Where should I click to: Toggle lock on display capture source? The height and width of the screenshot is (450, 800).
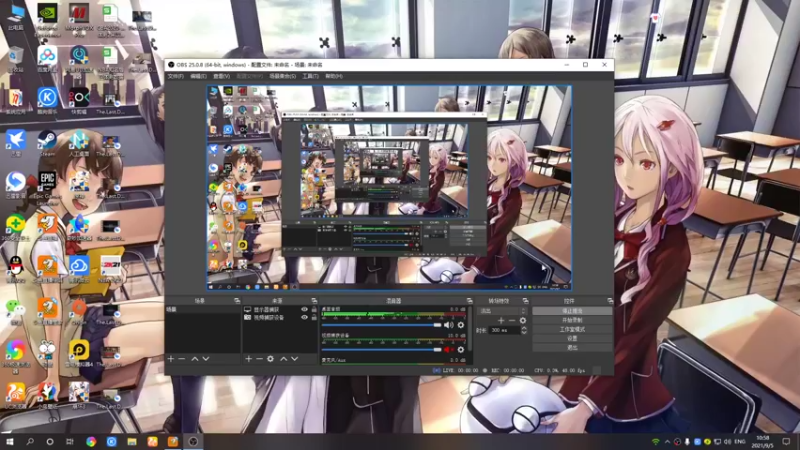point(314,310)
